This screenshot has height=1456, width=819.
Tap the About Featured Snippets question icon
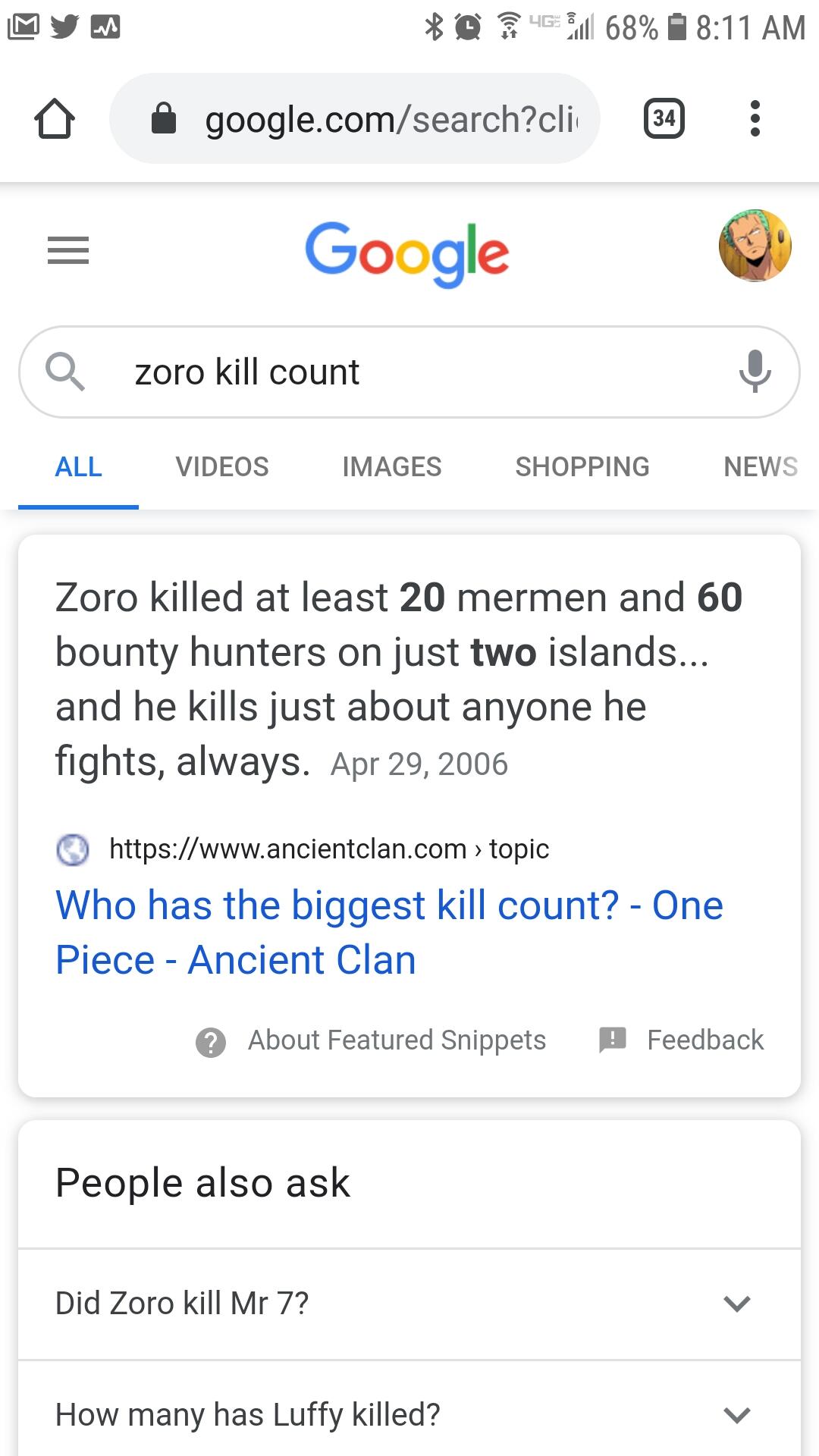211,1042
